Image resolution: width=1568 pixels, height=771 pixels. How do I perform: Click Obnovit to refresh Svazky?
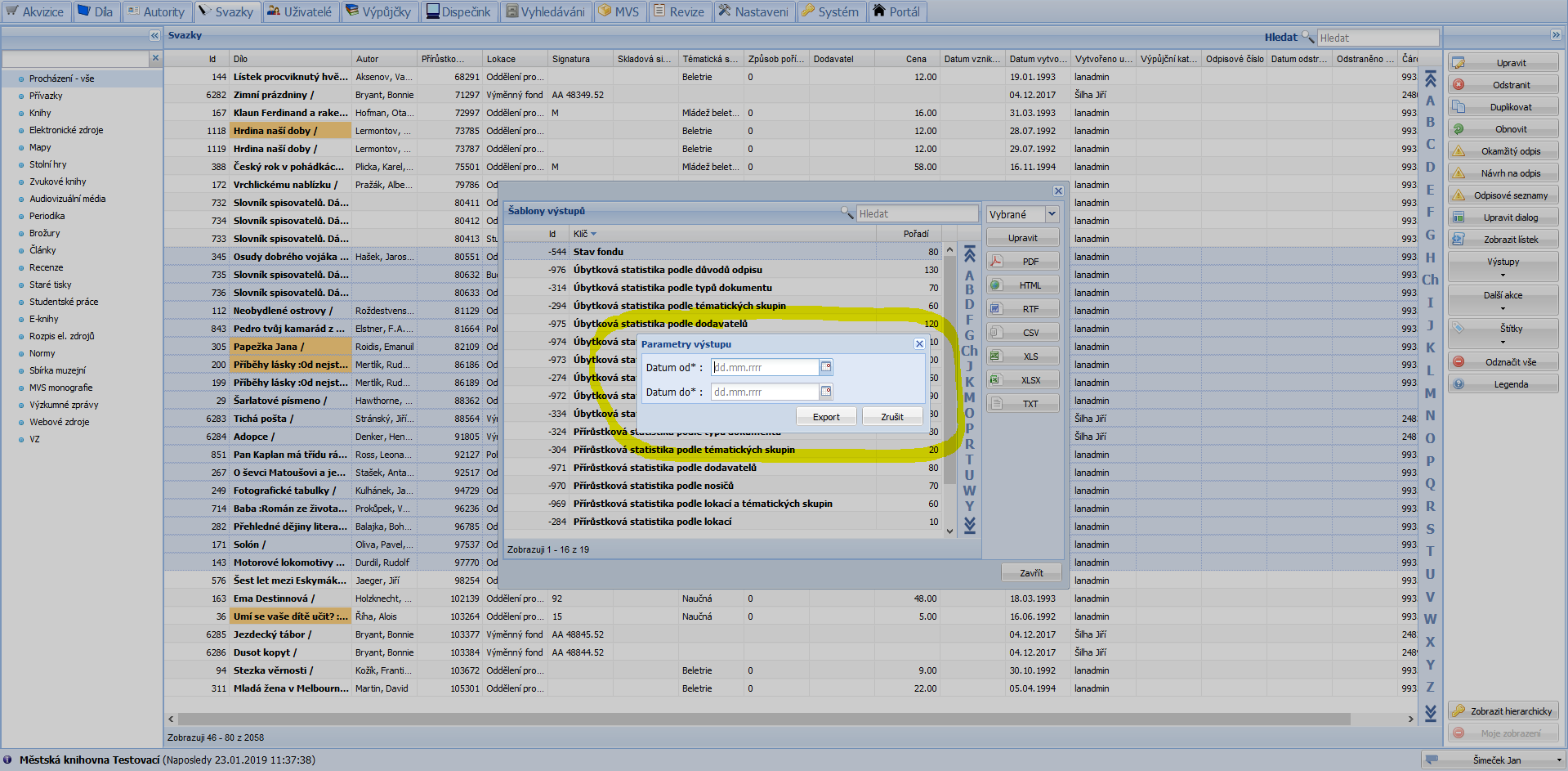click(x=1503, y=129)
